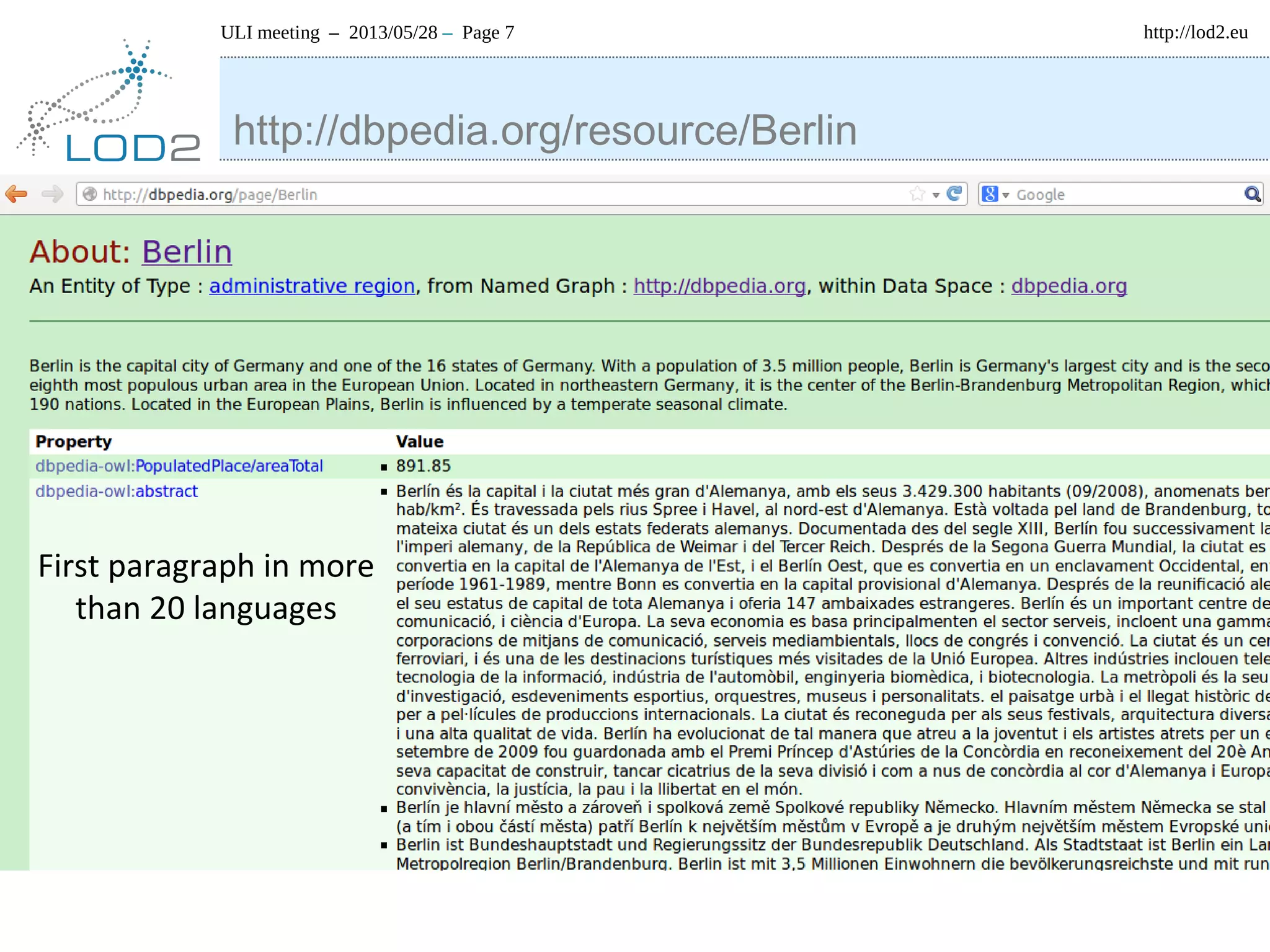1270x952 pixels.
Task: Click the English summary paragraph about Berlin
Action: (x=649, y=385)
